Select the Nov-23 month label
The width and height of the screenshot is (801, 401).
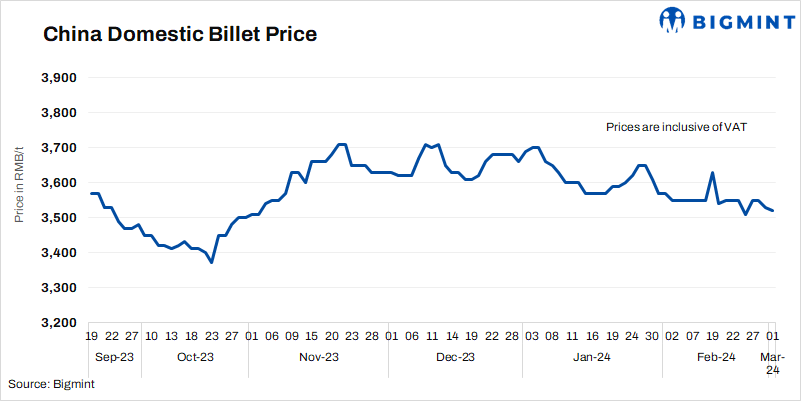coord(317,357)
